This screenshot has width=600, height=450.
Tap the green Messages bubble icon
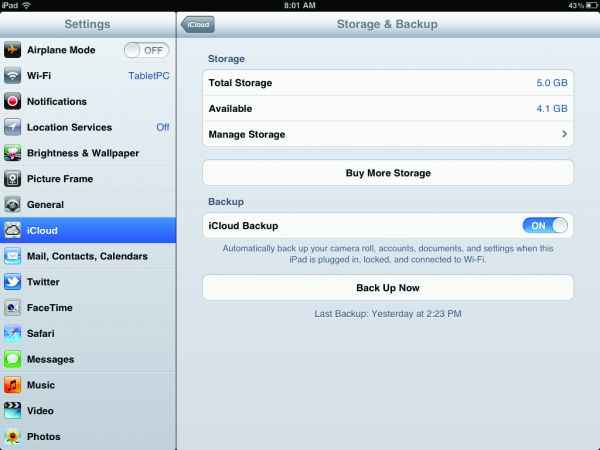tap(12, 359)
